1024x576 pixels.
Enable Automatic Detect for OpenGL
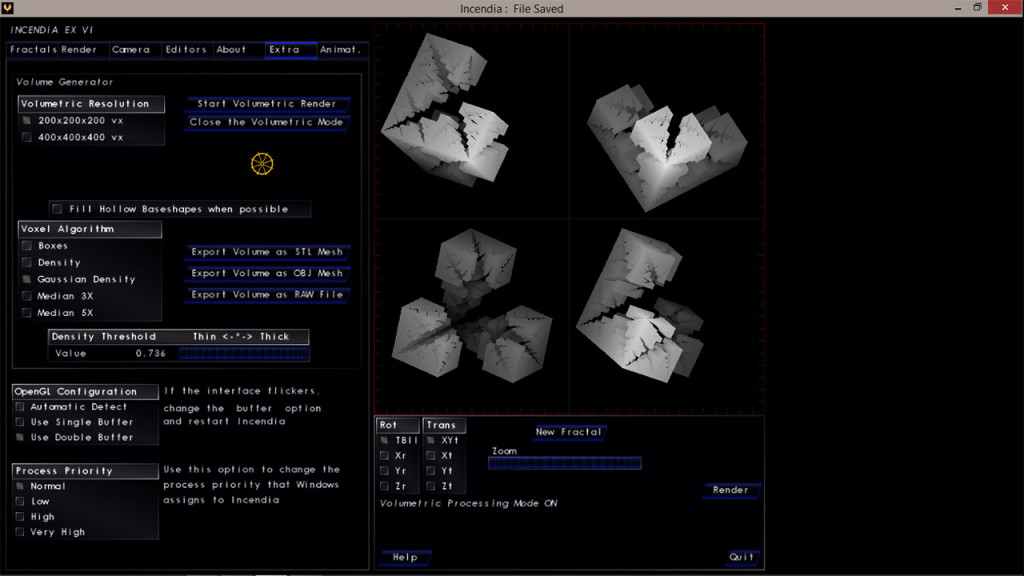click(x=20, y=407)
